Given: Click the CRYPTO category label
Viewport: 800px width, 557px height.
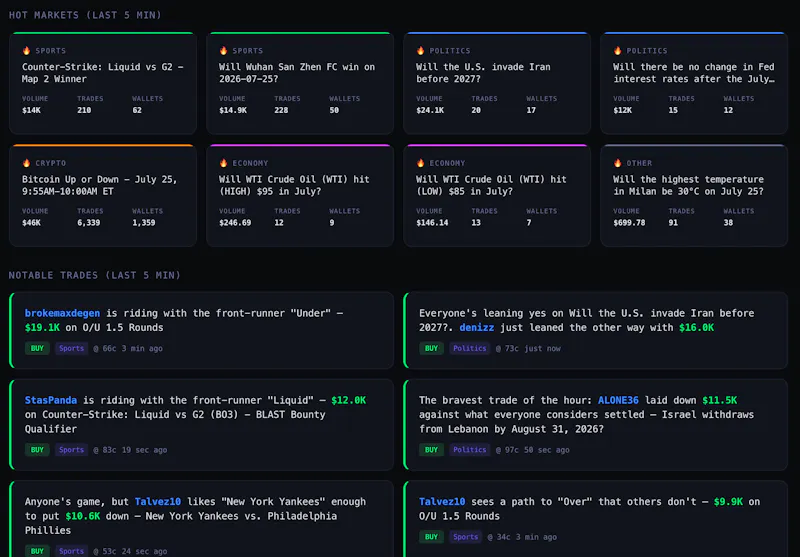Looking at the screenshot, I should click(51, 163).
